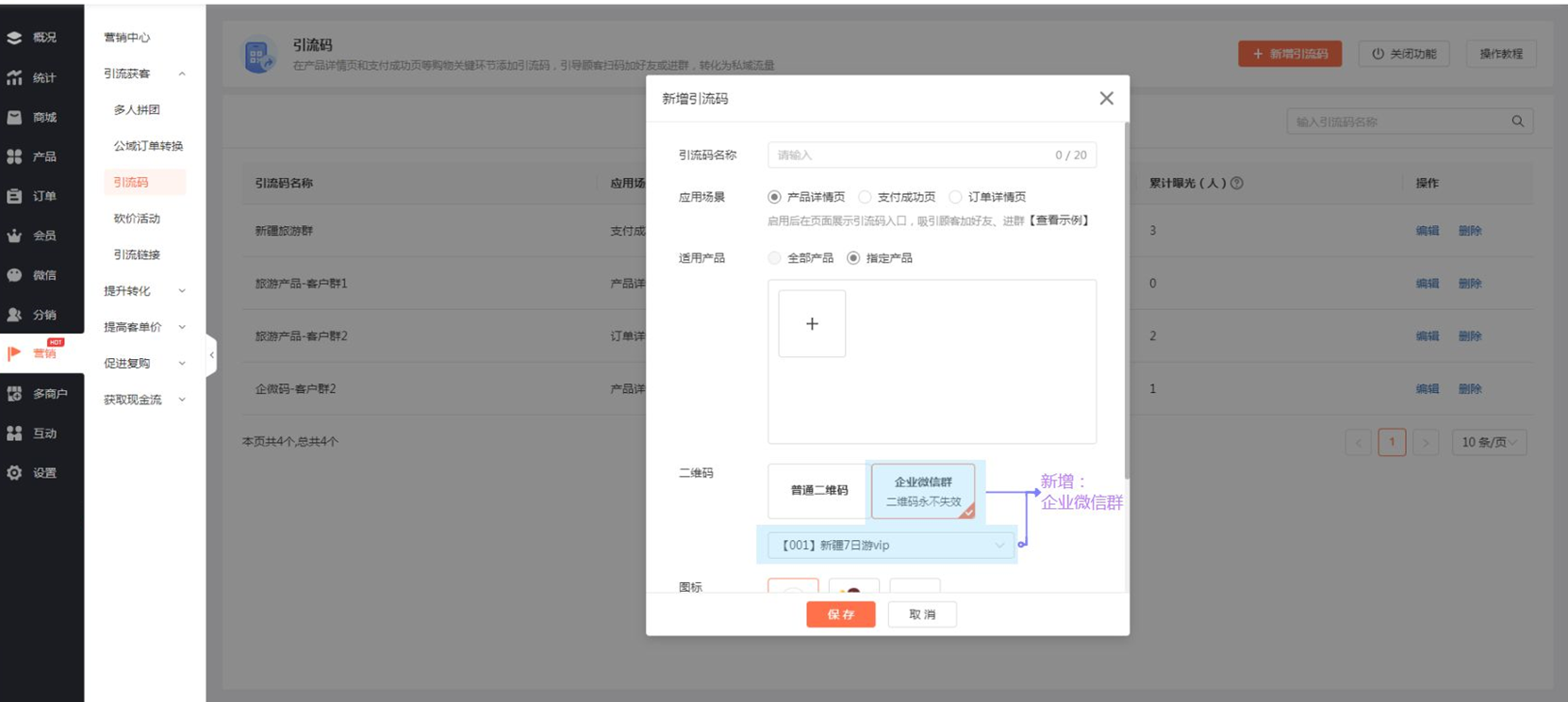Open the 微信 WeChat sidebar icon
1568x702 pixels.
(15, 275)
